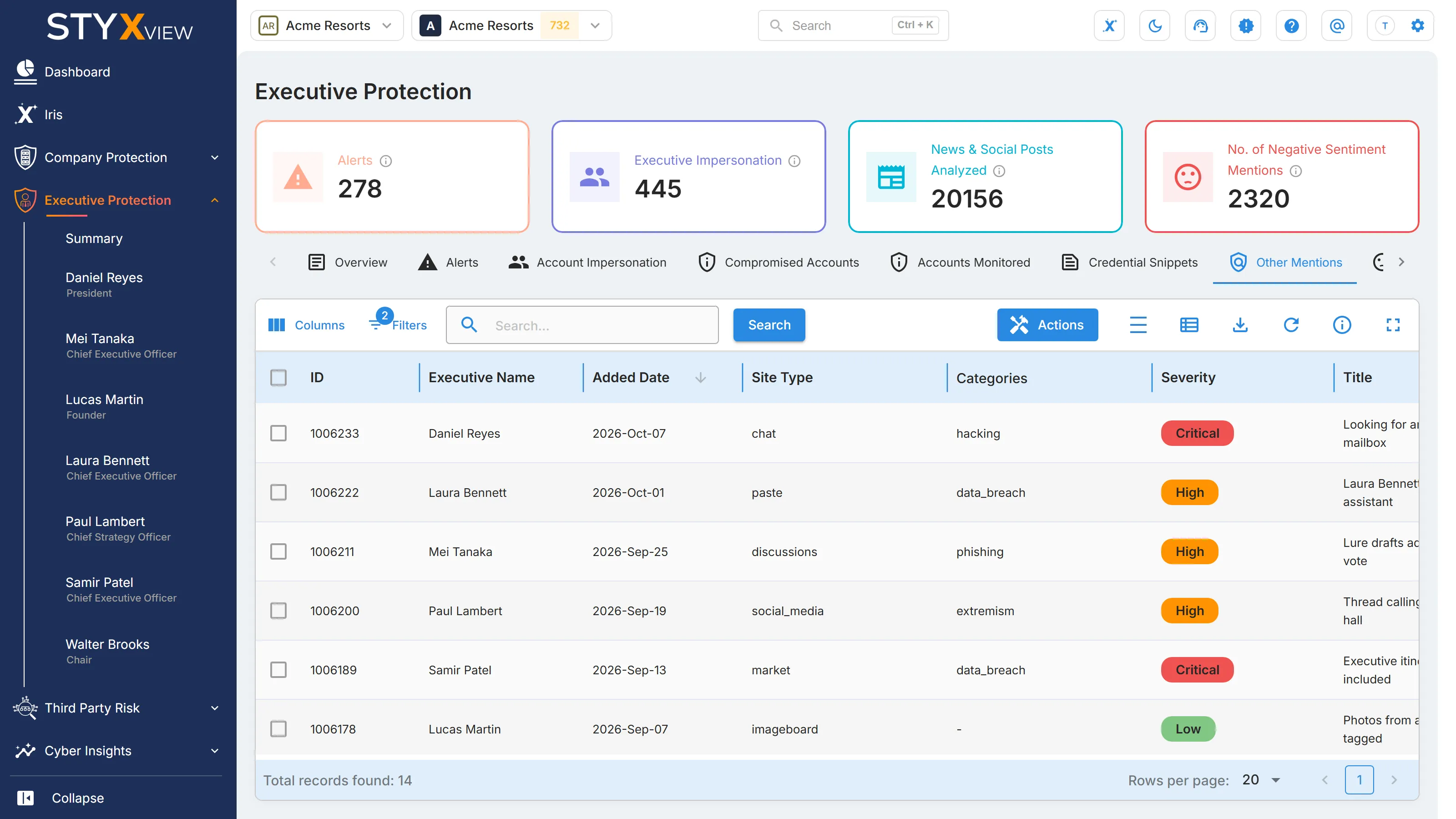Check the Mei Tanaka row 1006211
This screenshot has width=1456, height=819.
[278, 551]
